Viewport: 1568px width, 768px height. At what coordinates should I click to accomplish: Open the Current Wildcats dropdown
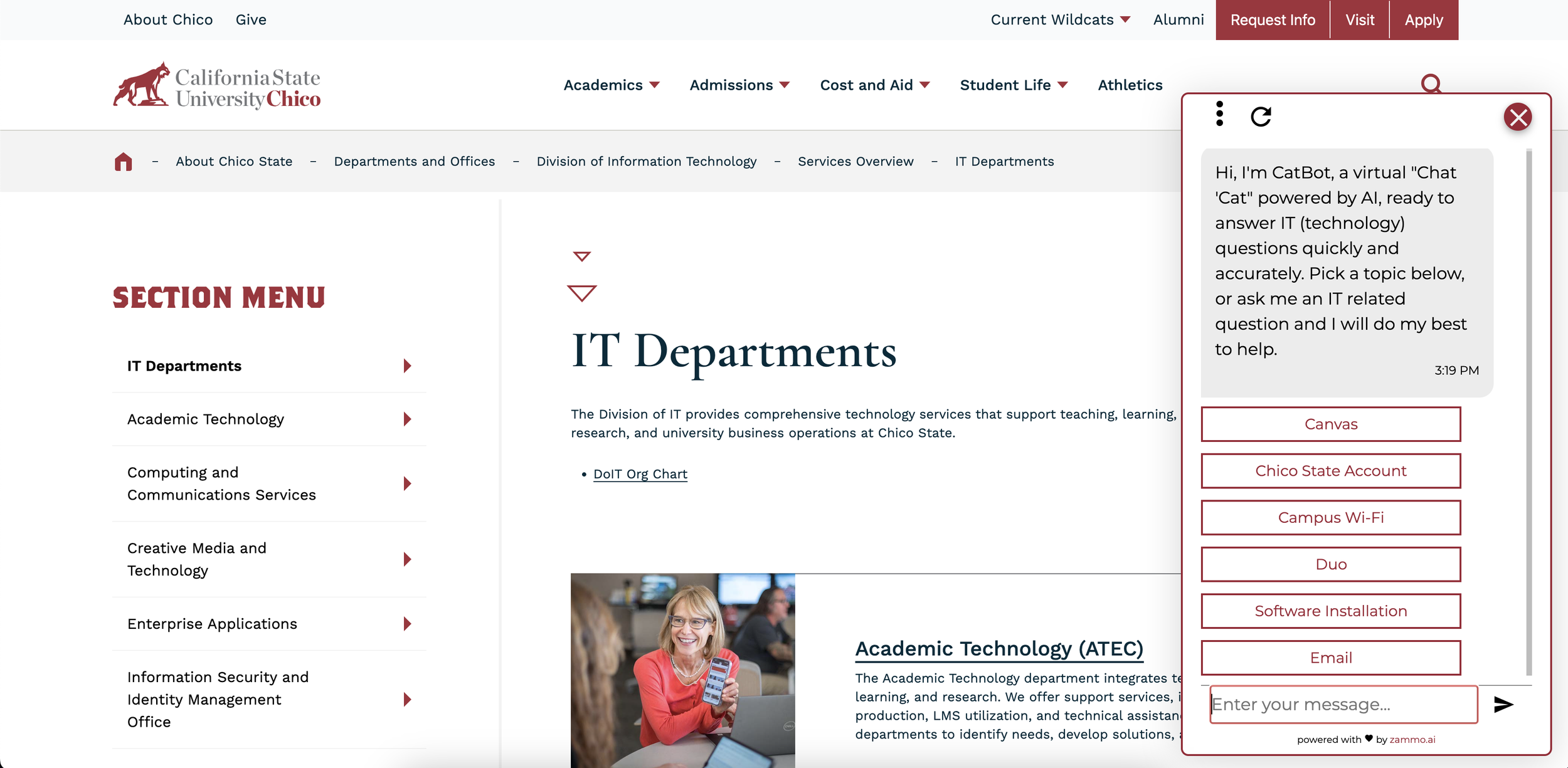pos(1060,20)
